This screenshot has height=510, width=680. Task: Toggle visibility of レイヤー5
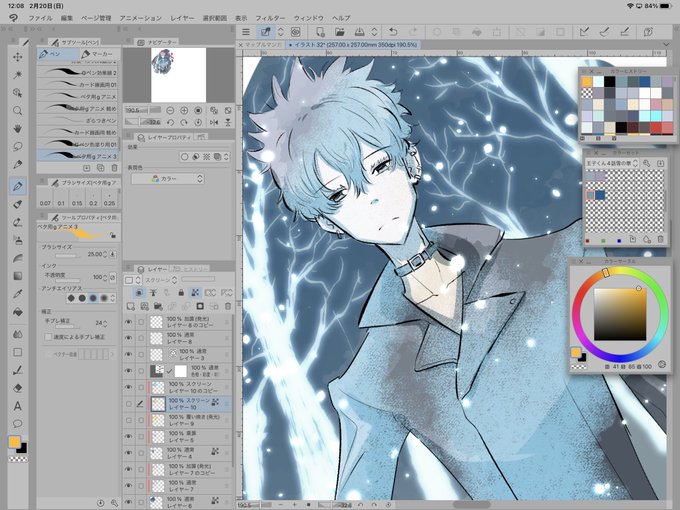[x=128, y=436]
